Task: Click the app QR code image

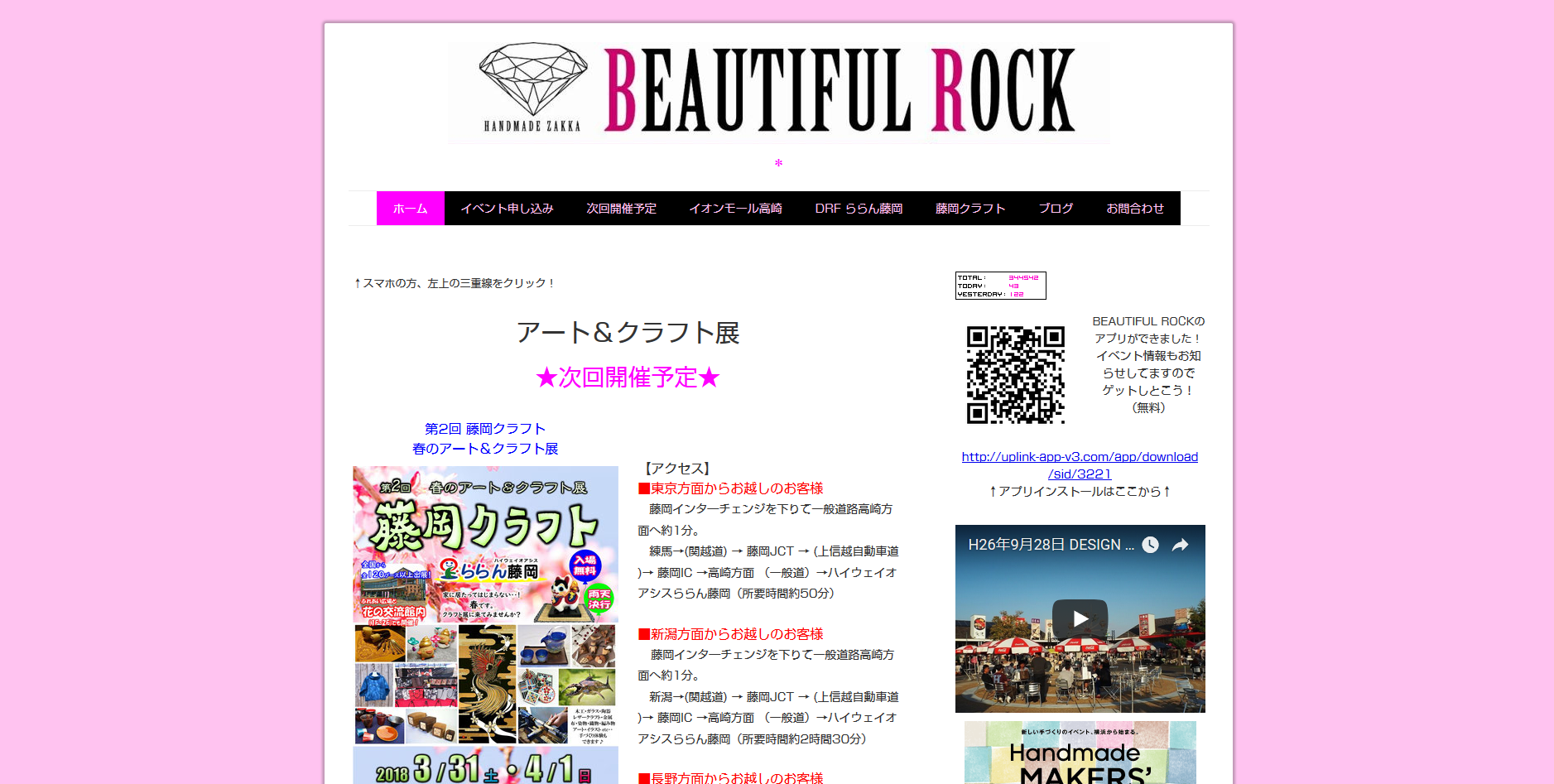Action: pos(1016,375)
